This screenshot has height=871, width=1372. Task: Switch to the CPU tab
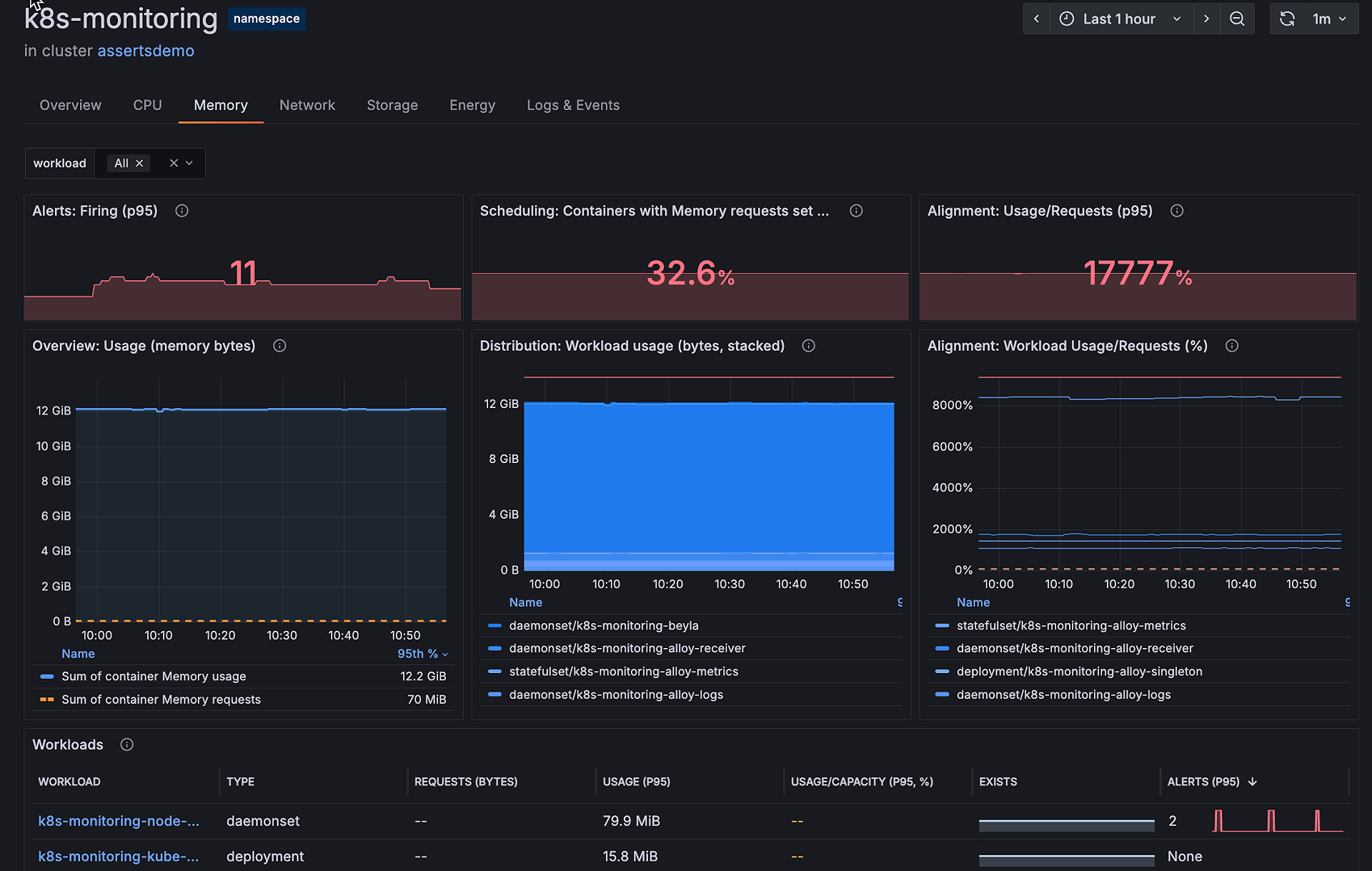tap(147, 105)
